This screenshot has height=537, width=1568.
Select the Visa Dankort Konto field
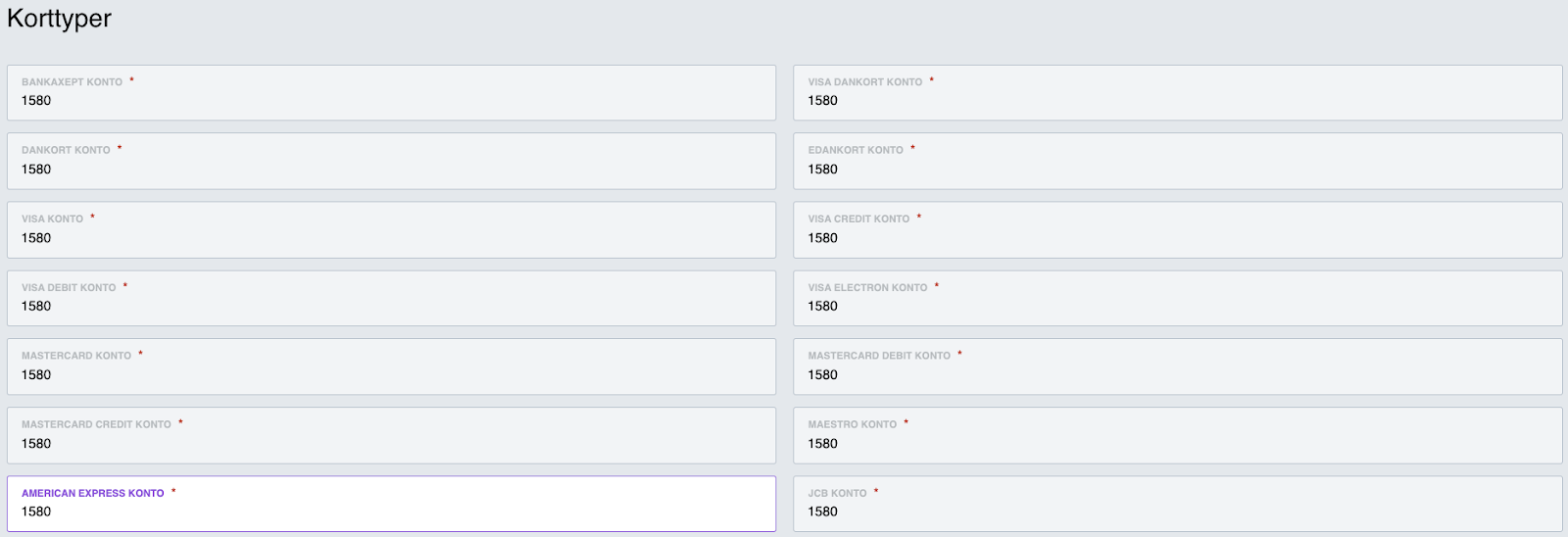[1177, 93]
